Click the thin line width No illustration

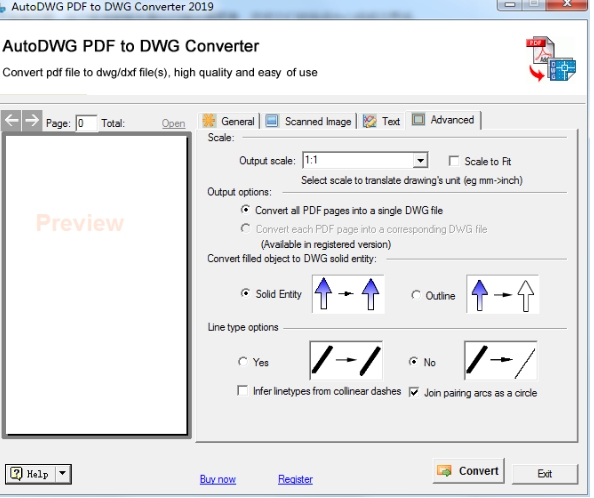click(x=500, y=360)
